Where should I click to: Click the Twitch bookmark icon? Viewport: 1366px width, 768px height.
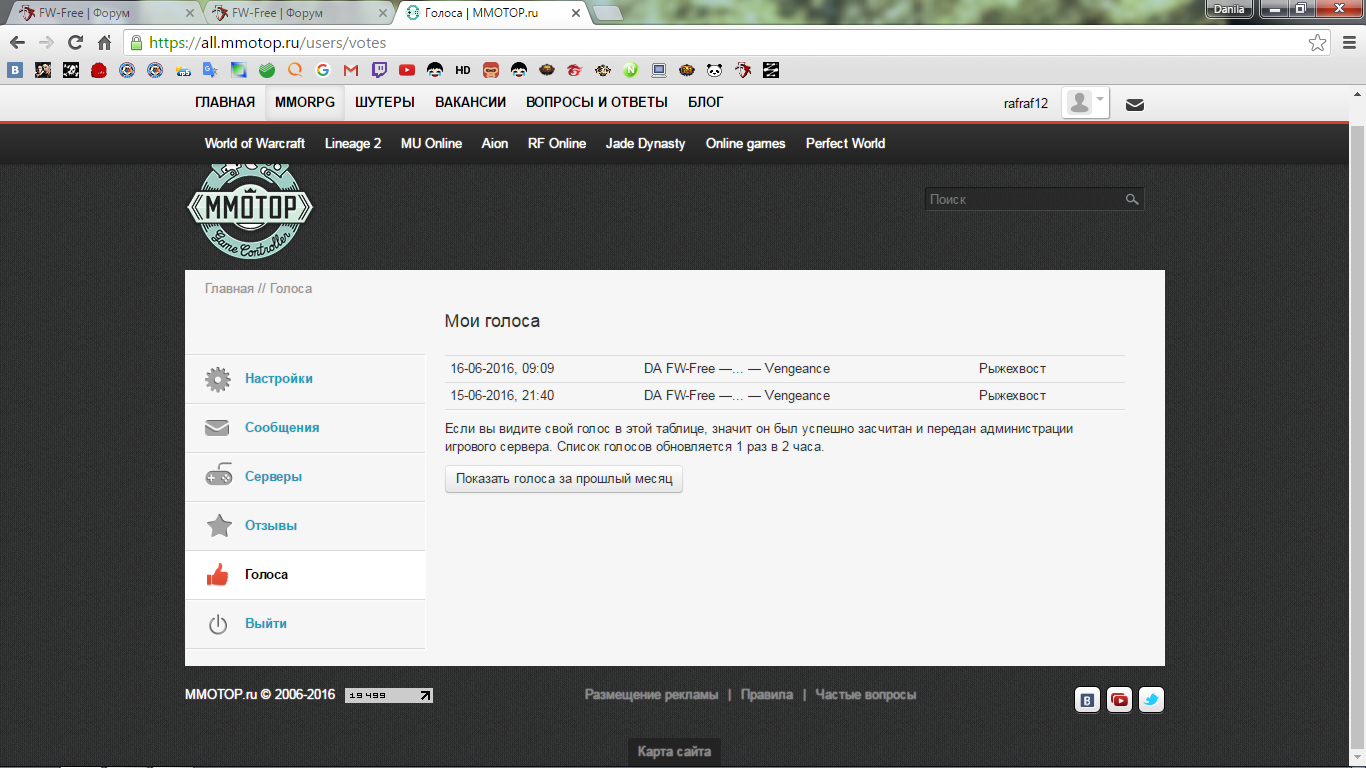(x=379, y=71)
